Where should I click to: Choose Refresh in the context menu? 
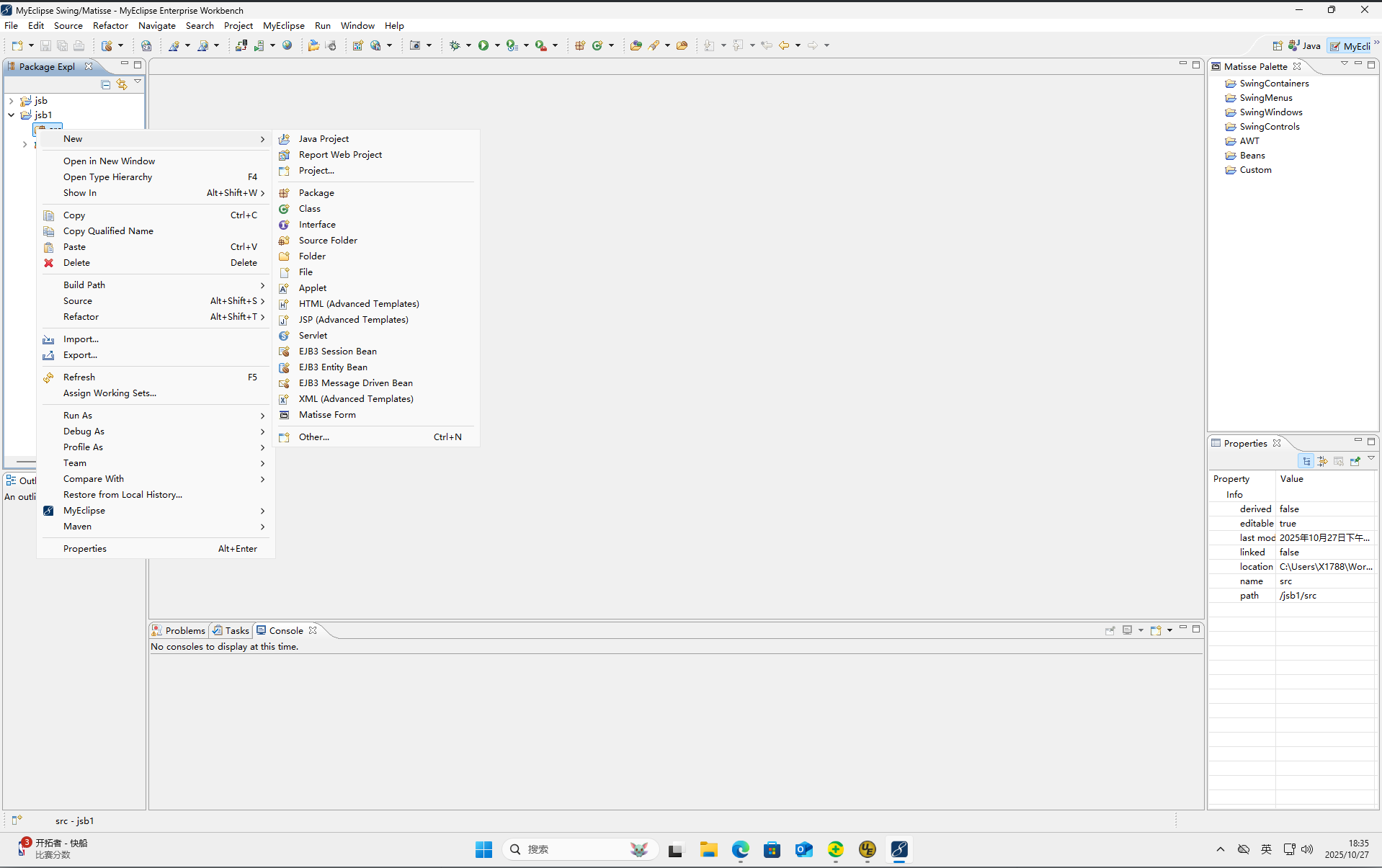156,377
